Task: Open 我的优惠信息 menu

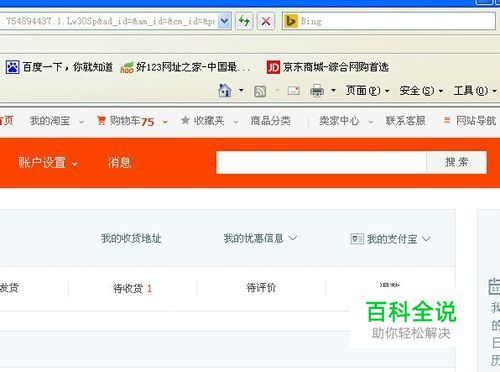Action: [254, 238]
